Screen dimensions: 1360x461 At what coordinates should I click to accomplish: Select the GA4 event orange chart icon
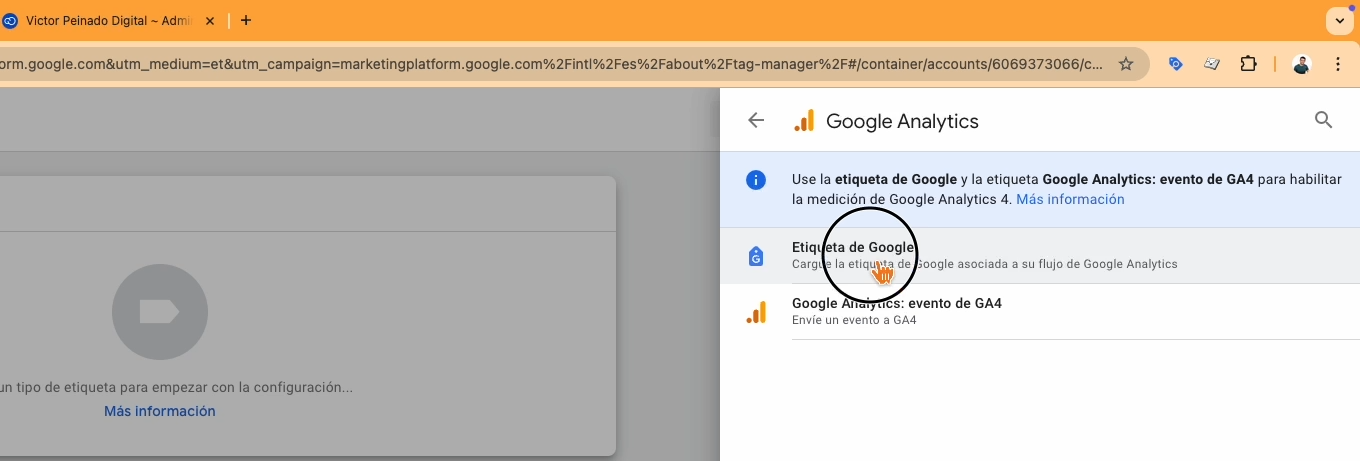pyautogui.click(x=756, y=312)
